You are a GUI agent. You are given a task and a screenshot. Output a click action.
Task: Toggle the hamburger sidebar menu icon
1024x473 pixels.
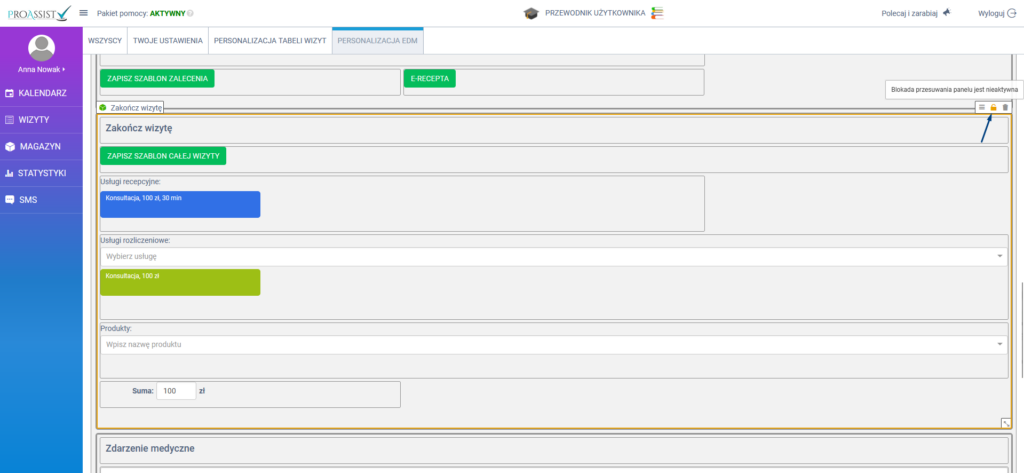(x=84, y=13)
